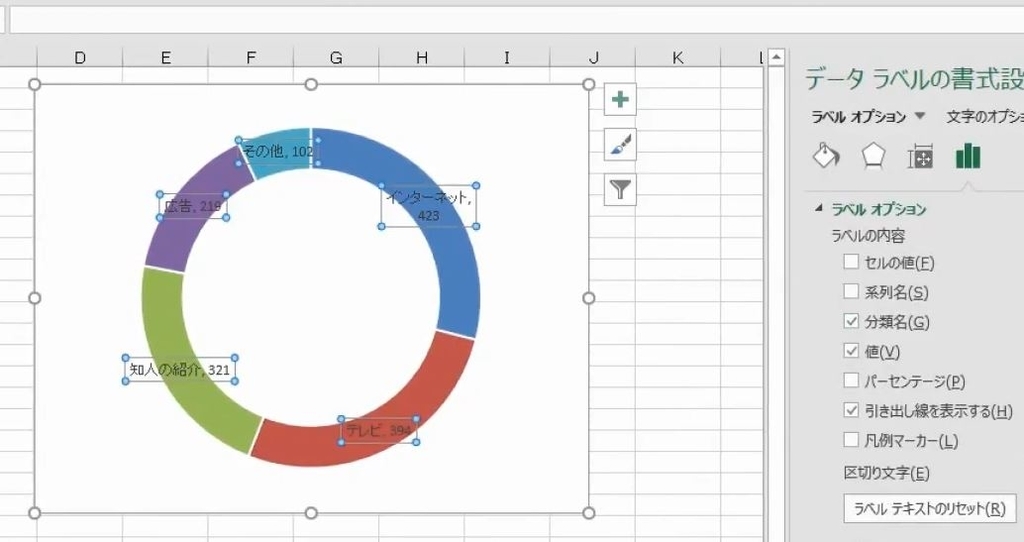Click the ラベルの内容 heading text
The height and width of the screenshot is (542, 1024).
(868, 236)
